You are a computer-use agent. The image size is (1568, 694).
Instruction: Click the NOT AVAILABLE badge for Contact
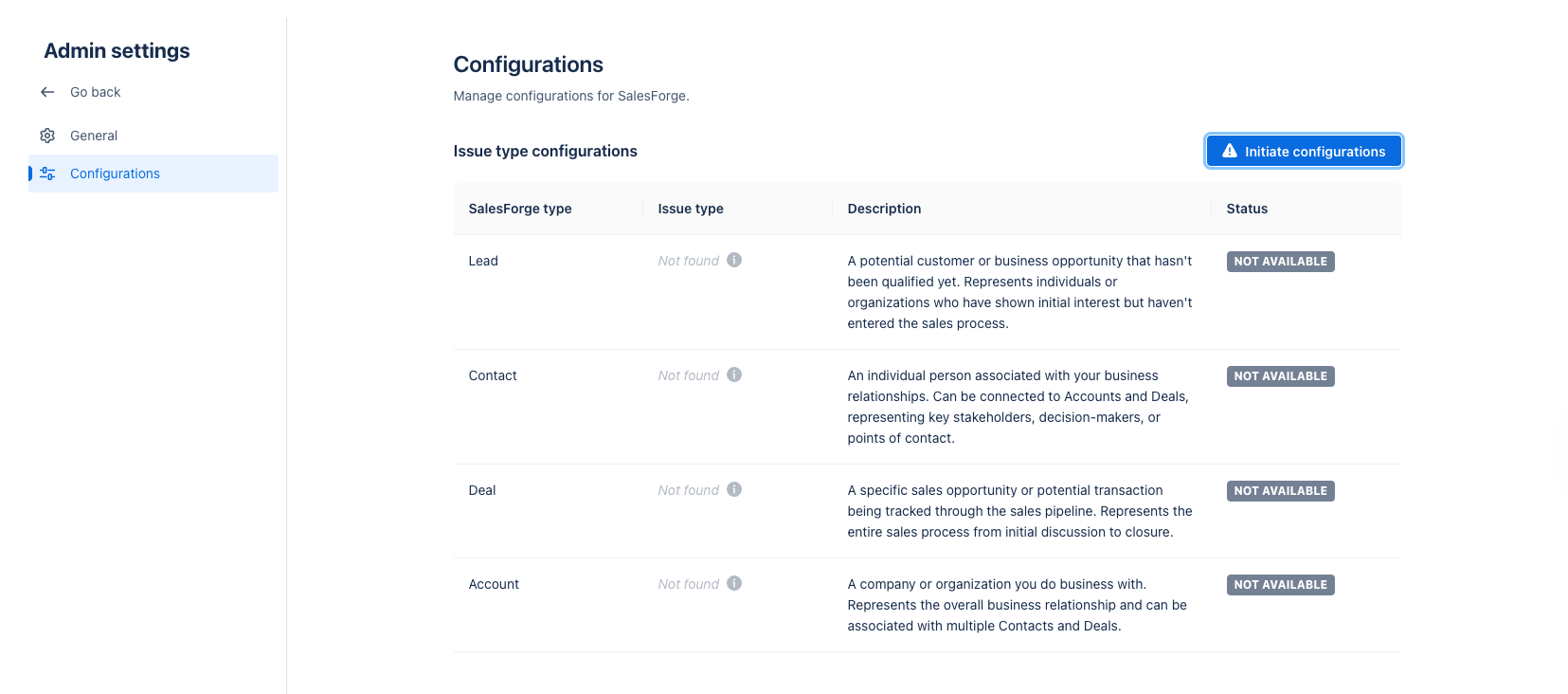(x=1280, y=376)
